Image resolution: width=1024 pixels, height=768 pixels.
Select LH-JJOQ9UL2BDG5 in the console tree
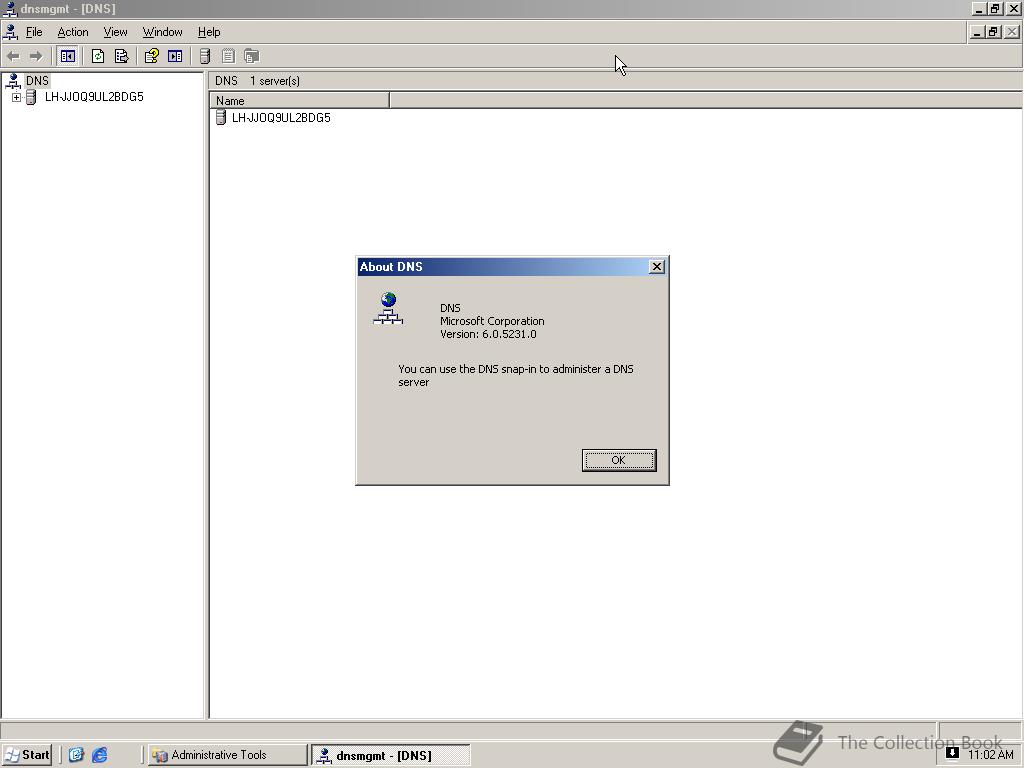point(94,97)
